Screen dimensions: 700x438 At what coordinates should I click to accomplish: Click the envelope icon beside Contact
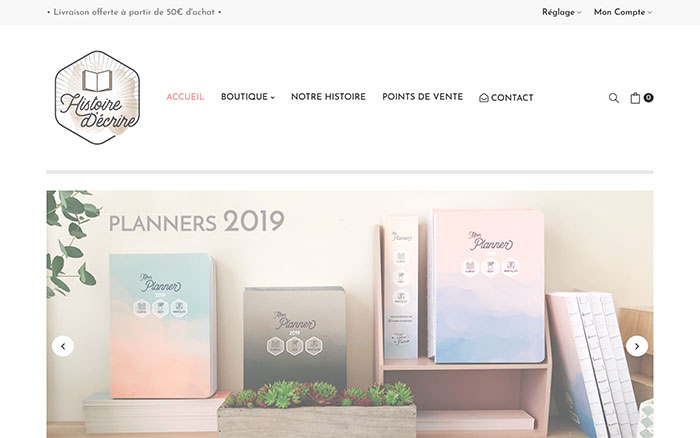483,98
